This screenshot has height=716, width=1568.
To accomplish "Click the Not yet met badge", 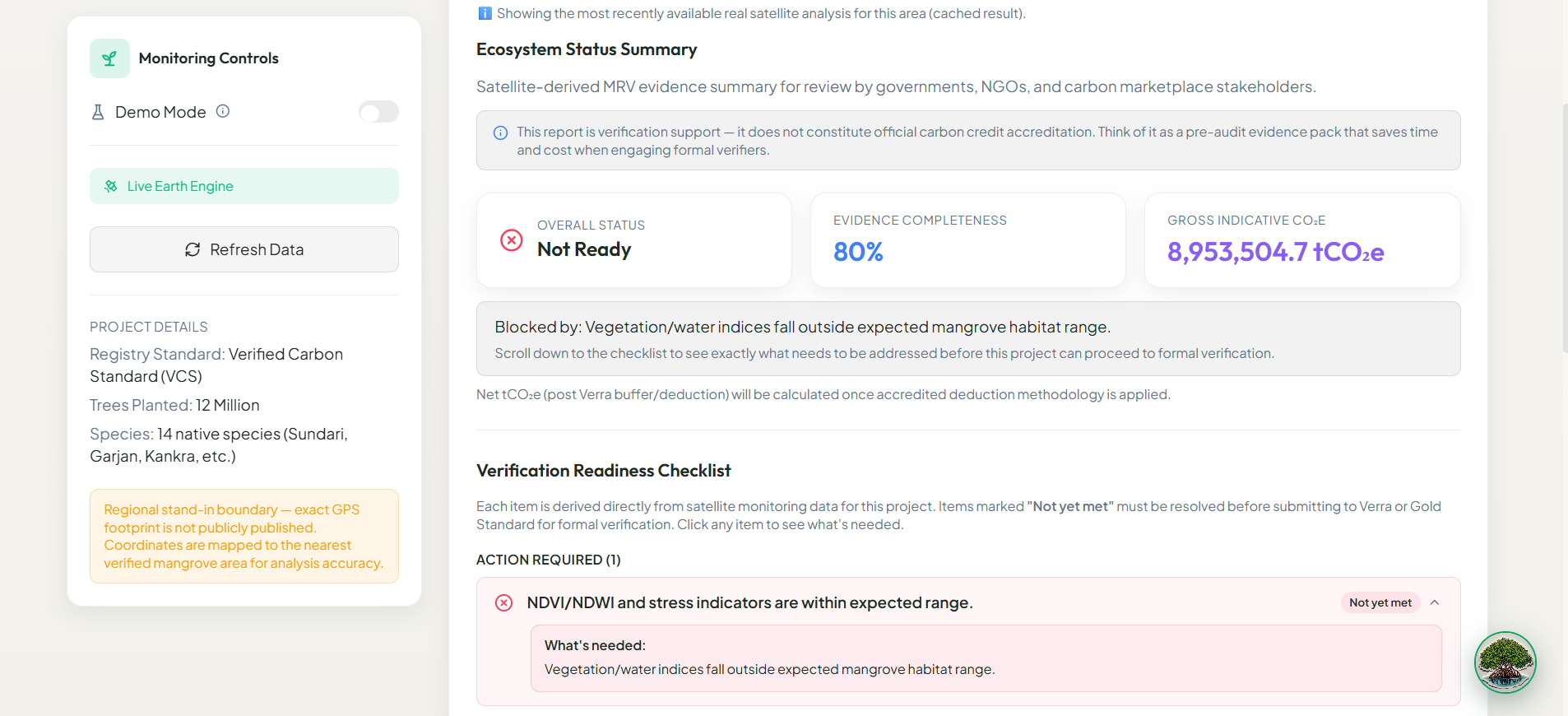I will coord(1380,602).
